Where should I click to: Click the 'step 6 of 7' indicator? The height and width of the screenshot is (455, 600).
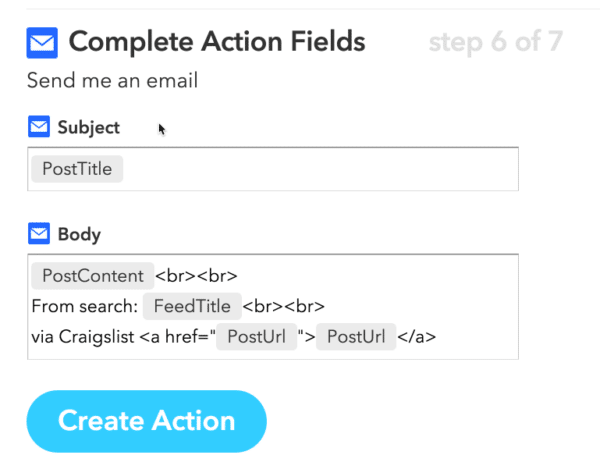[495, 43]
